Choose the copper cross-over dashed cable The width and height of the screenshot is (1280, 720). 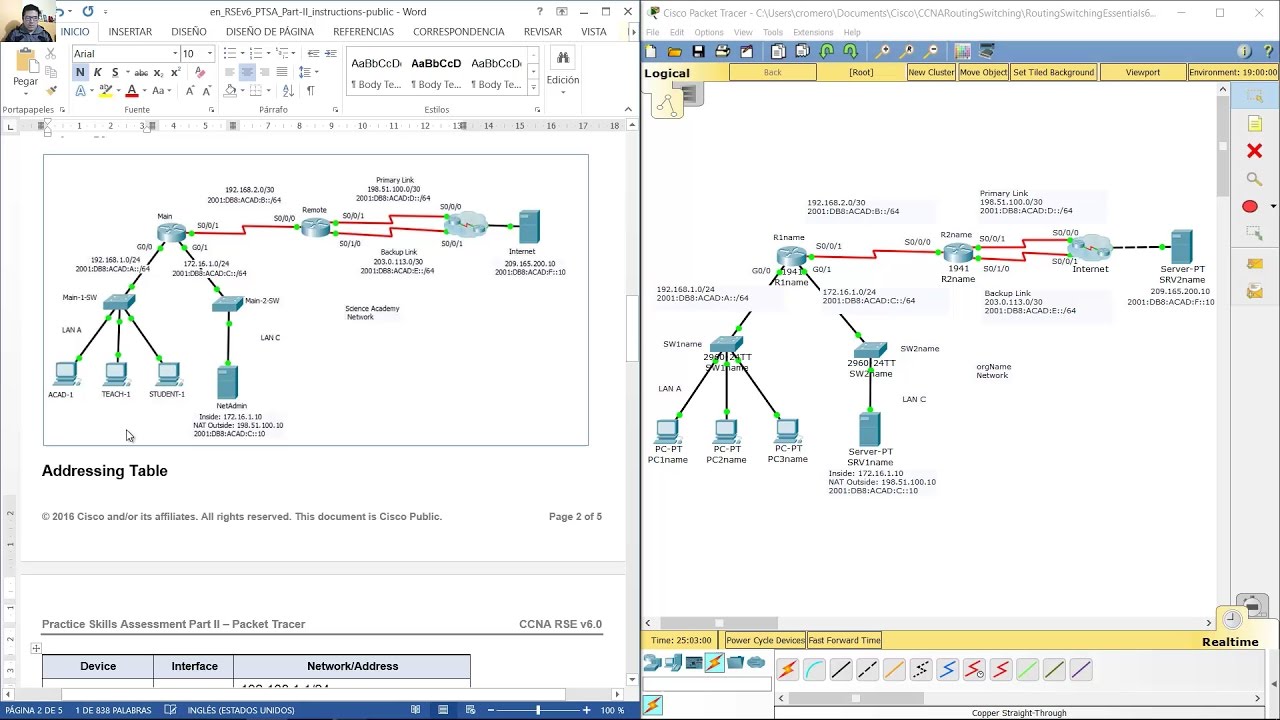[x=867, y=669]
